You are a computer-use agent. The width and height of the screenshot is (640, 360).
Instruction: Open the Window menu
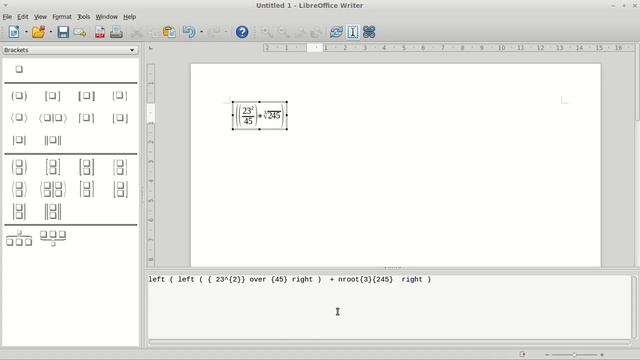[107, 17]
